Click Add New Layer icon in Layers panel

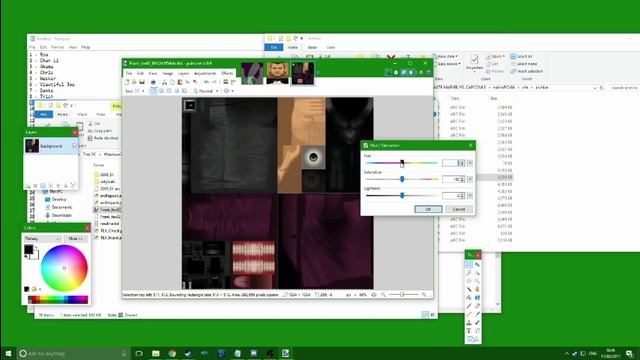pyautogui.click(x=28, y=186)
